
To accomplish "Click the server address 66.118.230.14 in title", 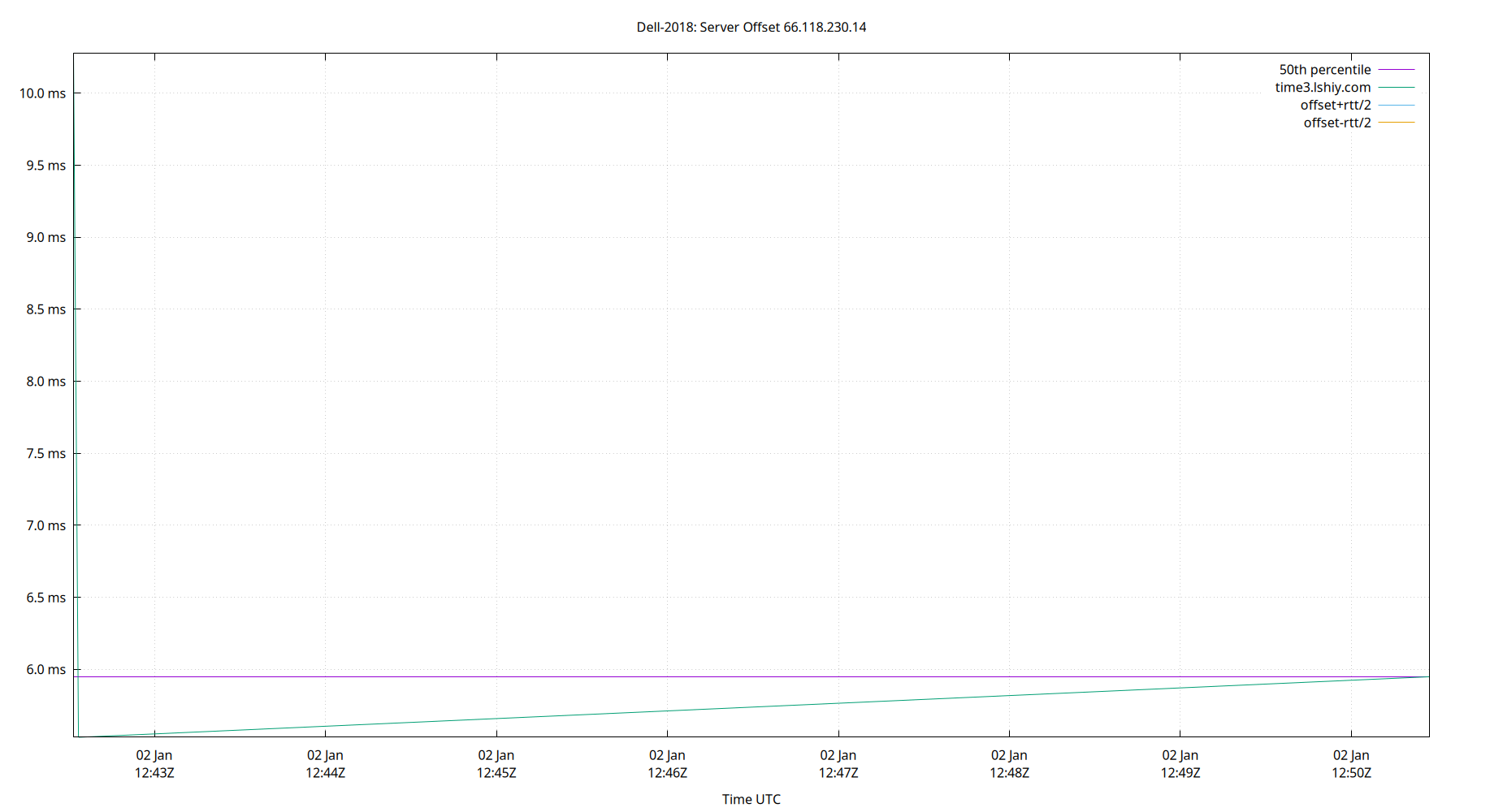I will pyautogui.click(x=825, y=27).
